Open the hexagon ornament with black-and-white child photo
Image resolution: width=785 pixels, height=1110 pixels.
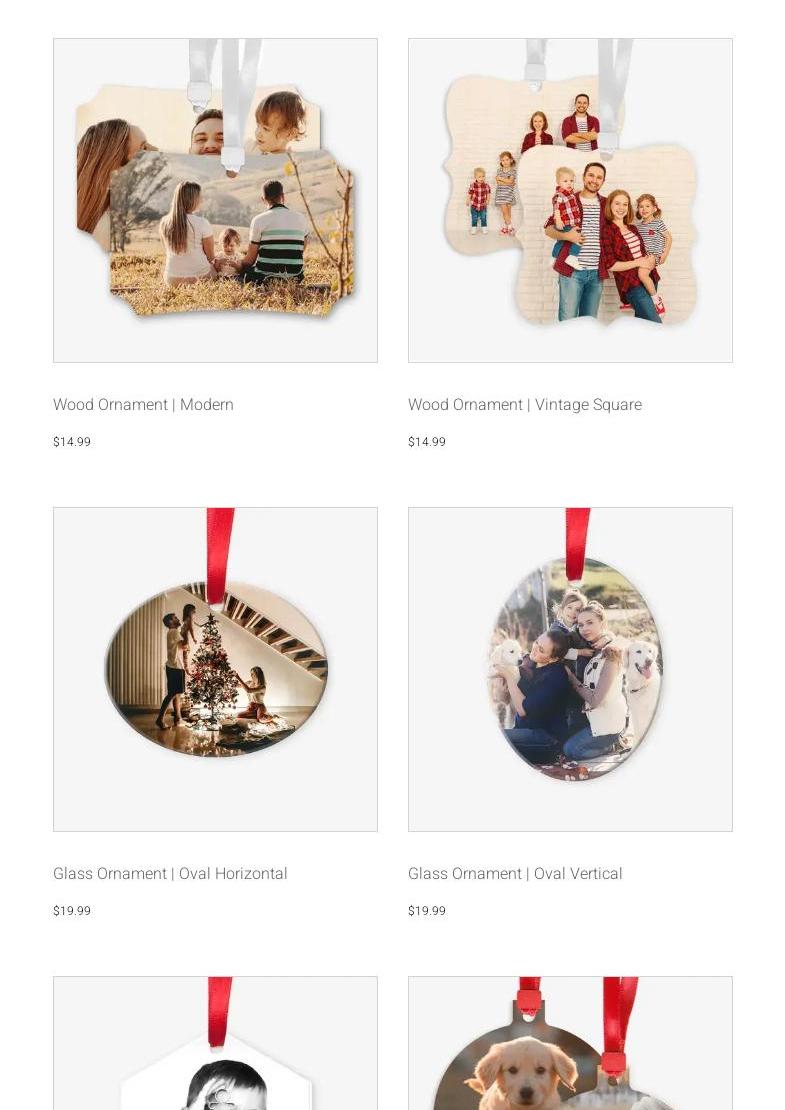[215, 1043]
